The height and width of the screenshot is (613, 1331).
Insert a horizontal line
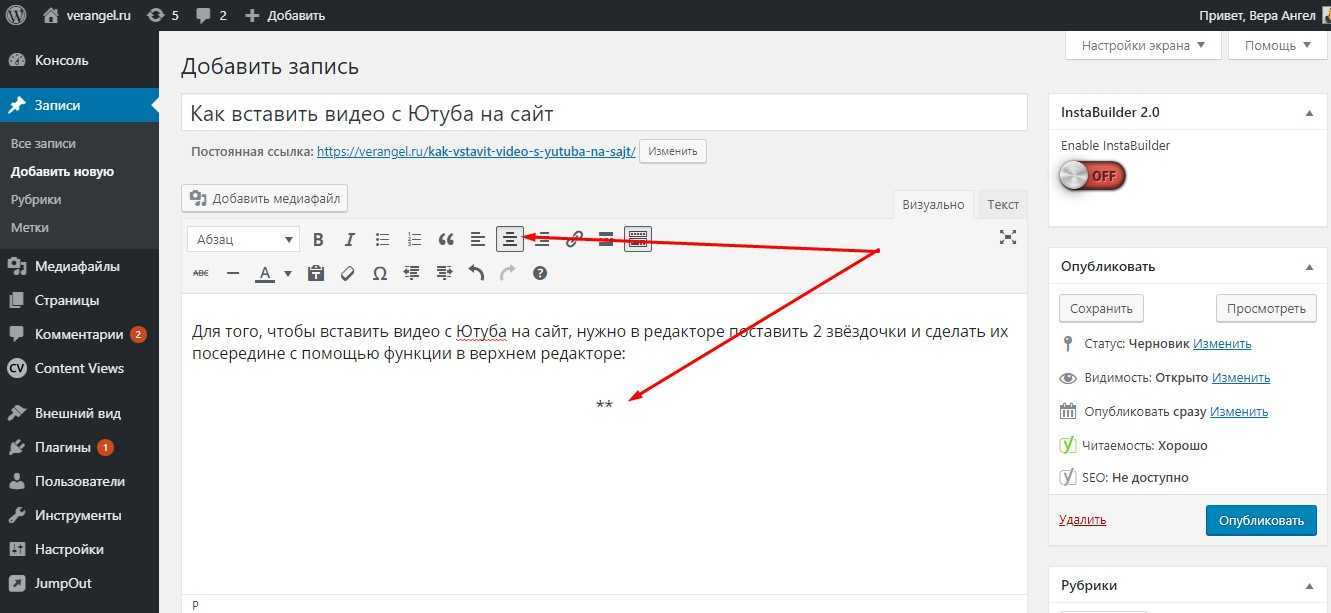point(233,273)
